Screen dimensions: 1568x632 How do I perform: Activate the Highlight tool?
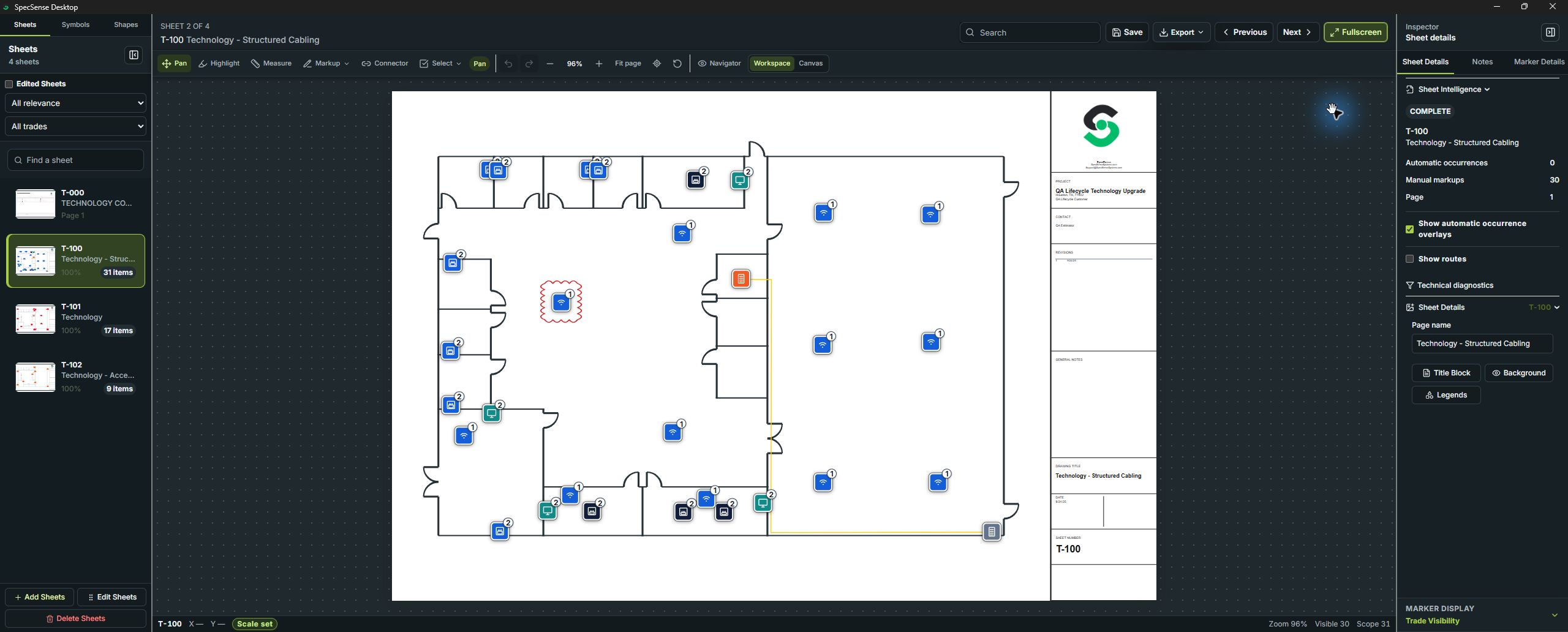click(x=219, y=63)
